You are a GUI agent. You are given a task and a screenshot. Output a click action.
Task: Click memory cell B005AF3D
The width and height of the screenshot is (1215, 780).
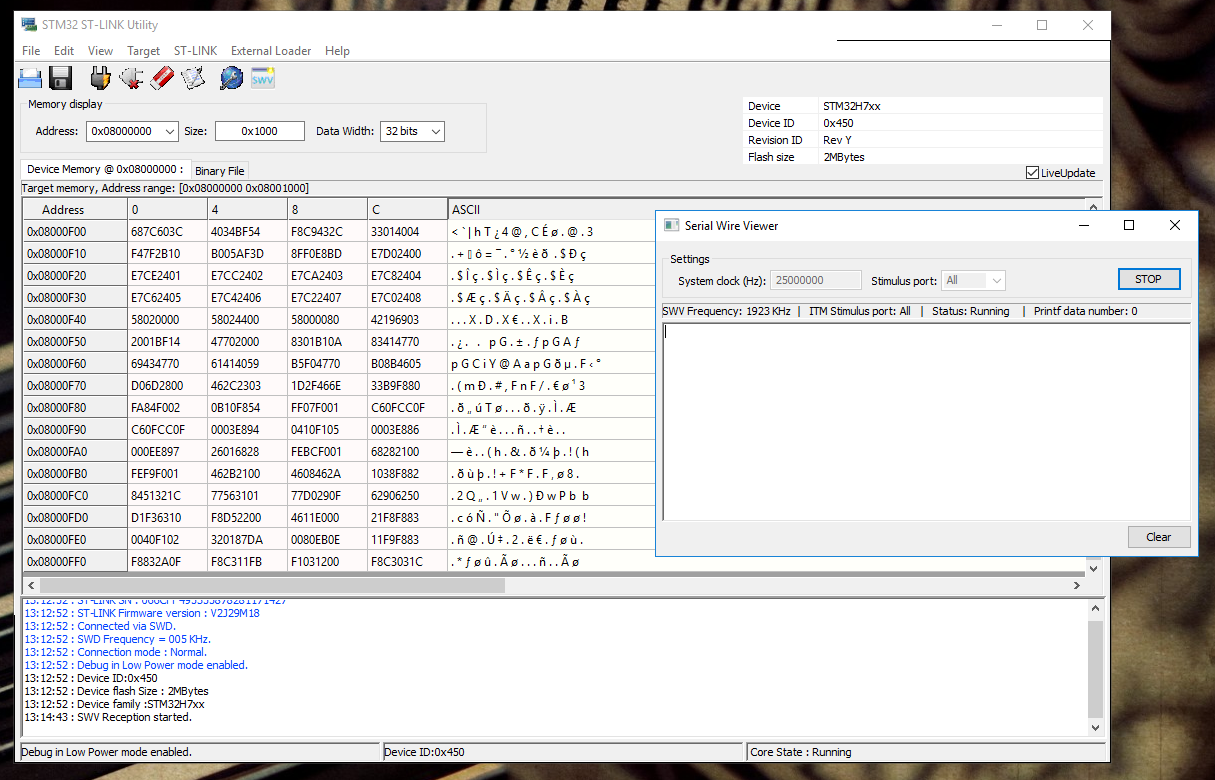point(247,254)
